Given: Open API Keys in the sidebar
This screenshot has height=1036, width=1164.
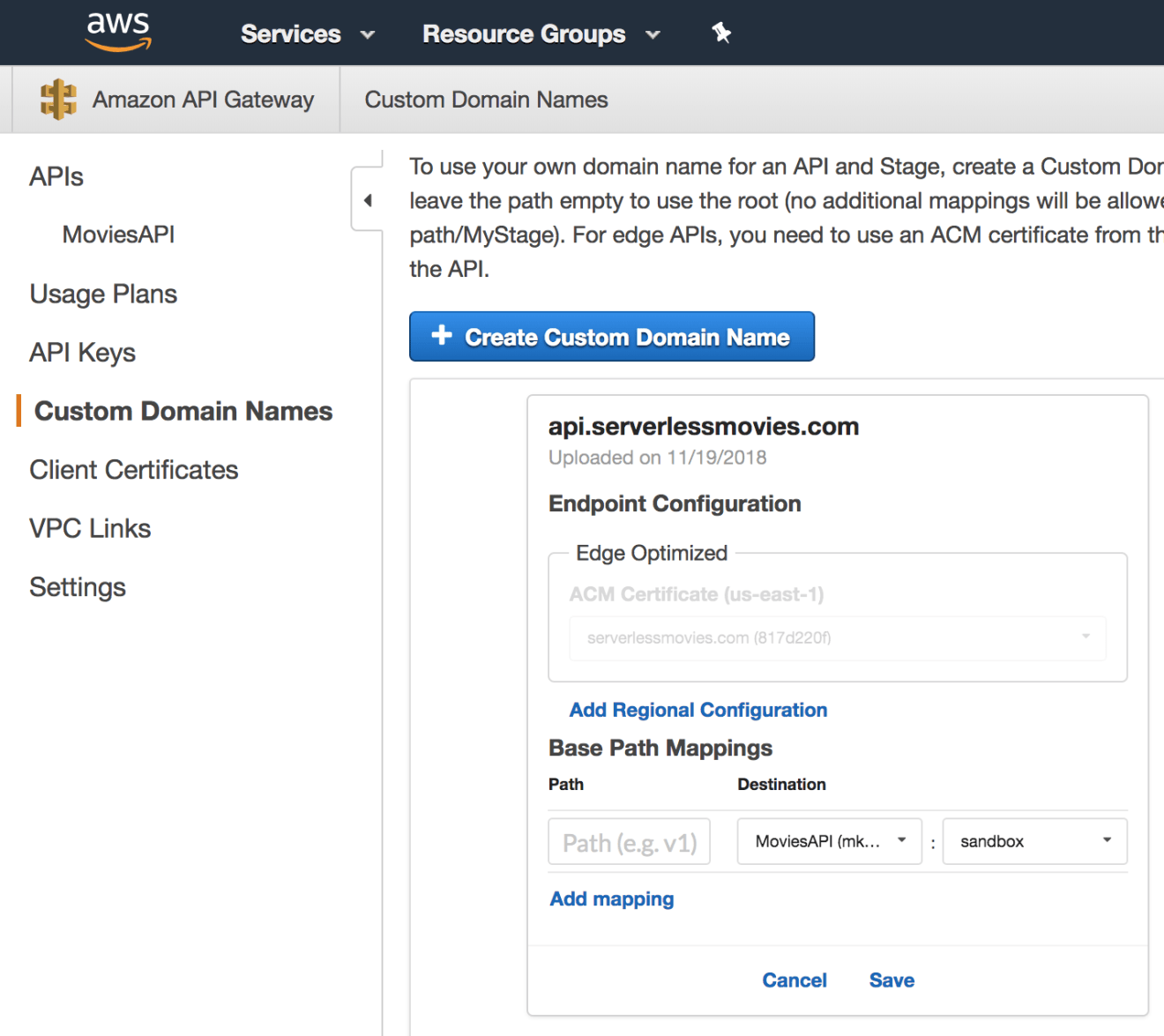Looking at the screenshot, I should pos(82,353).
